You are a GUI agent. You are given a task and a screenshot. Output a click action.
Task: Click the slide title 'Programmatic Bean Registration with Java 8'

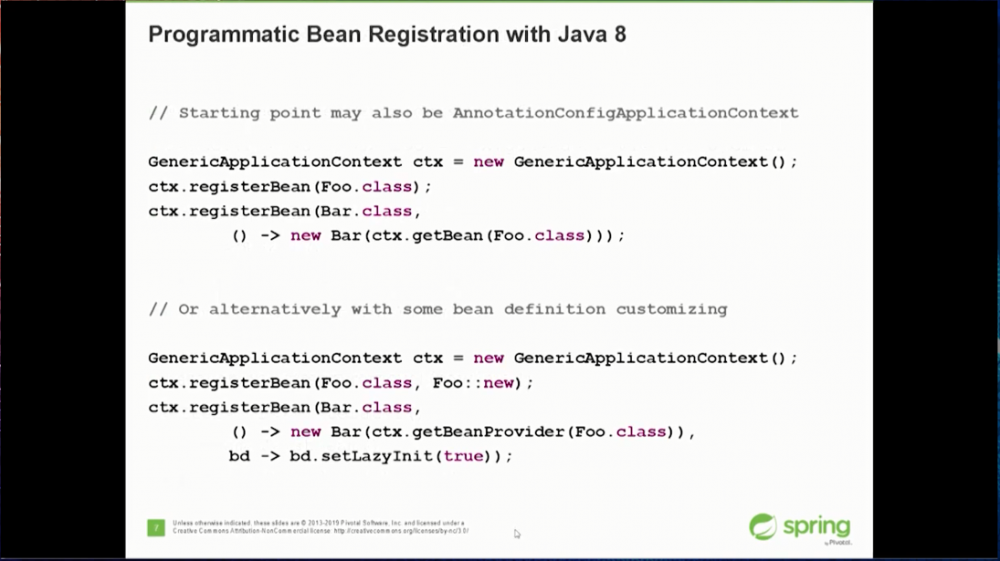coord(387,34)
